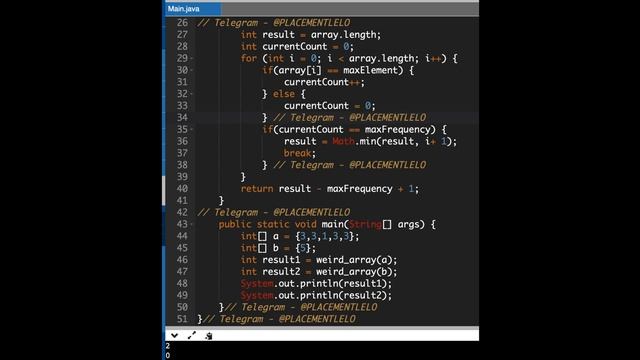
Task: Click the 'weird_array(b)' call on line 47
Action: click(x=354, y=271)
